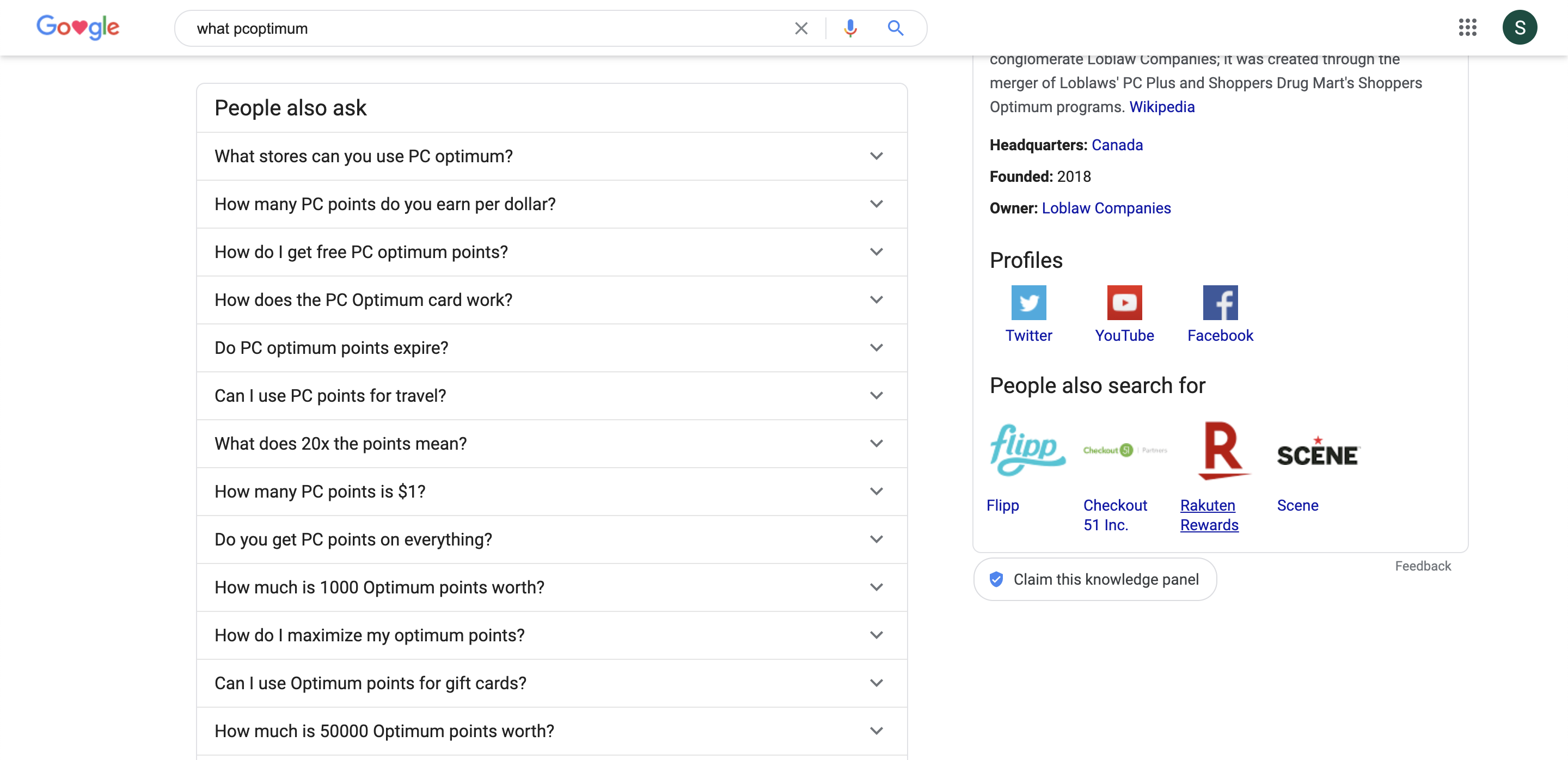The width and height of the screenshot is (1568, 760).
Task: Open the Checkout 51 Inc. link
Action: 1114,516
